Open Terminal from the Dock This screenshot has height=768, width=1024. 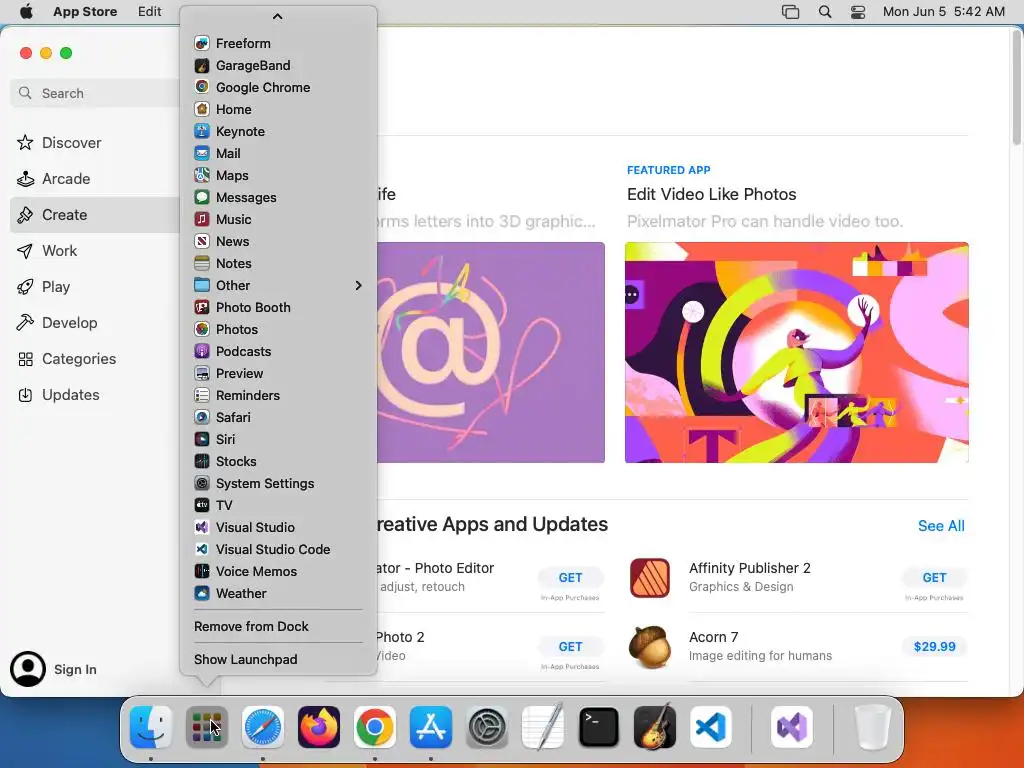pyautogui.click(x=599, y=727)
